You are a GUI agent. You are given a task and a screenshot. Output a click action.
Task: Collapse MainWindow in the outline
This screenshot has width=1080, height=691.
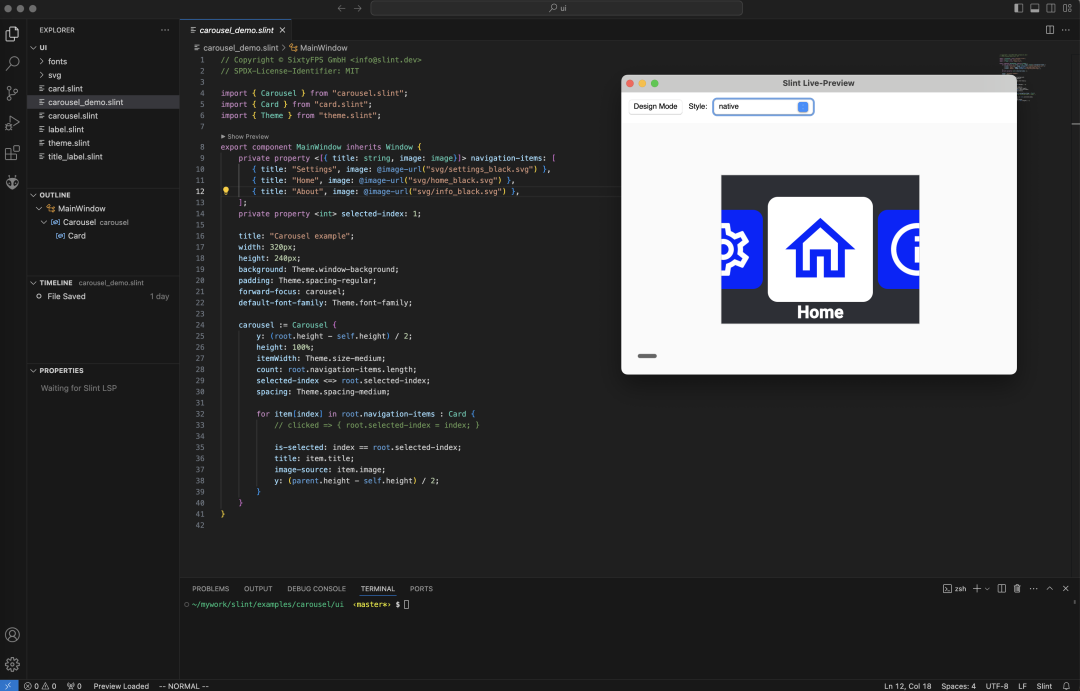[x=39, y=208]
